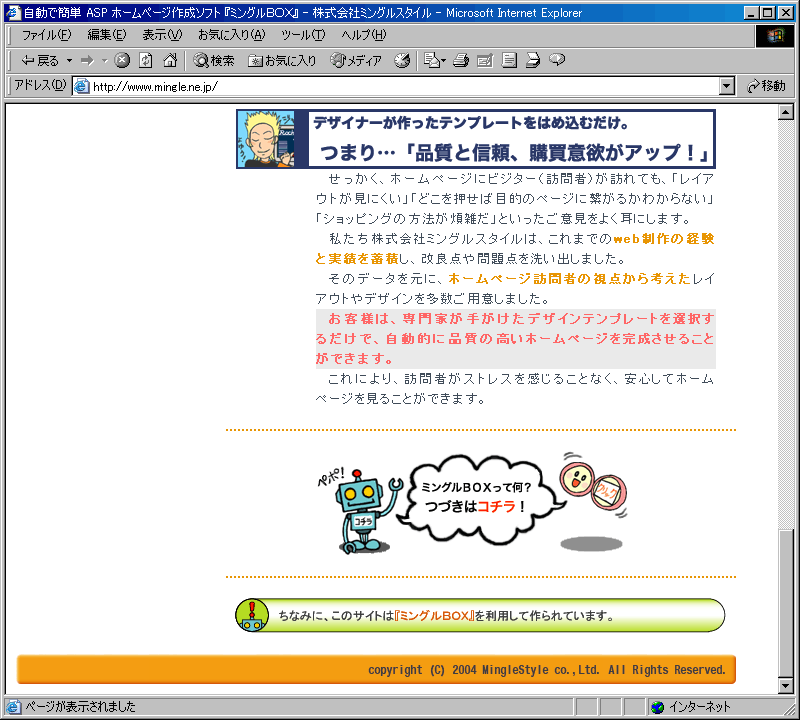Click the scrollbar down arrow
The image size is (800, 720).
786,686
